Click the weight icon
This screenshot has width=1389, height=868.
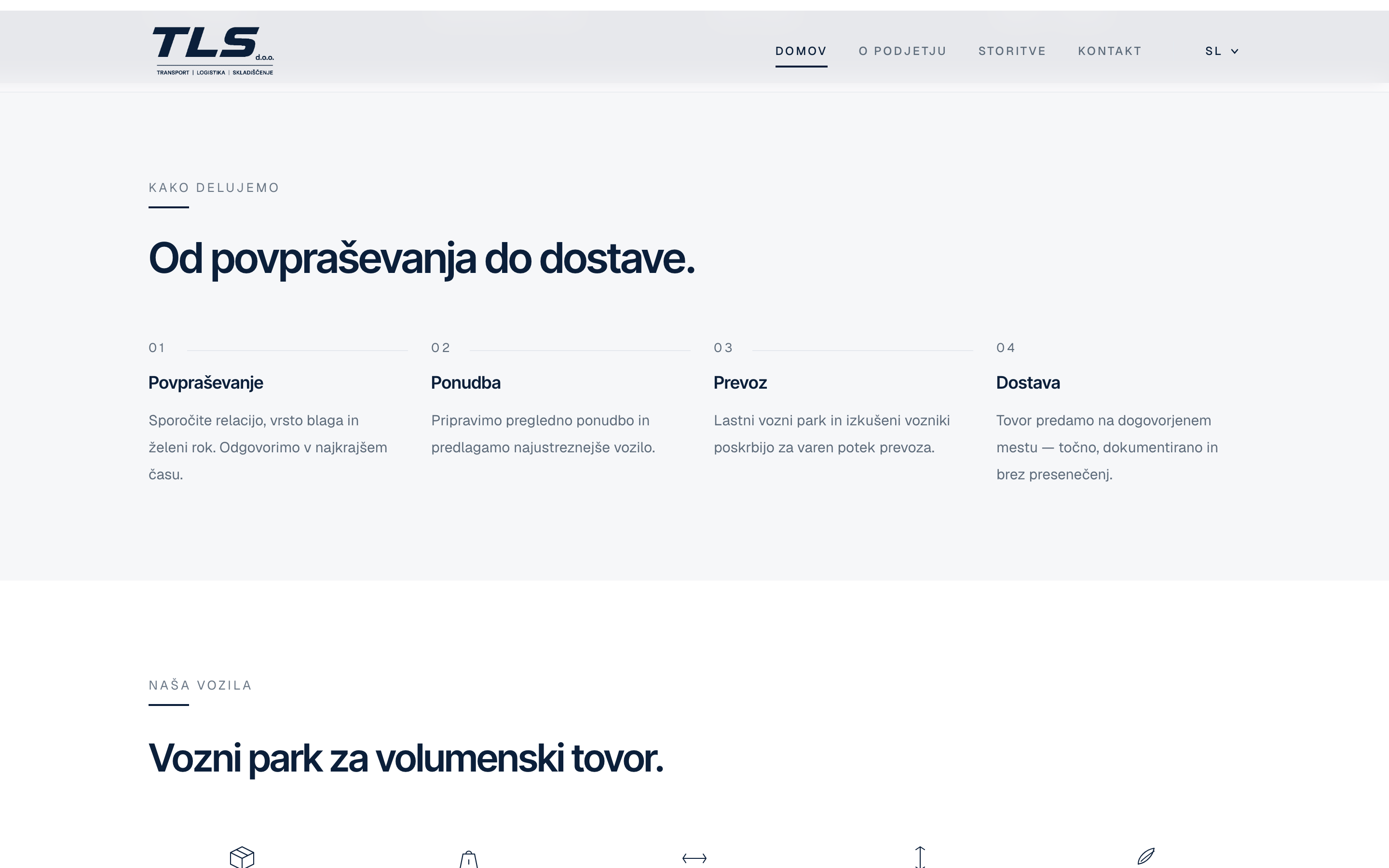[x=468, y=859]
